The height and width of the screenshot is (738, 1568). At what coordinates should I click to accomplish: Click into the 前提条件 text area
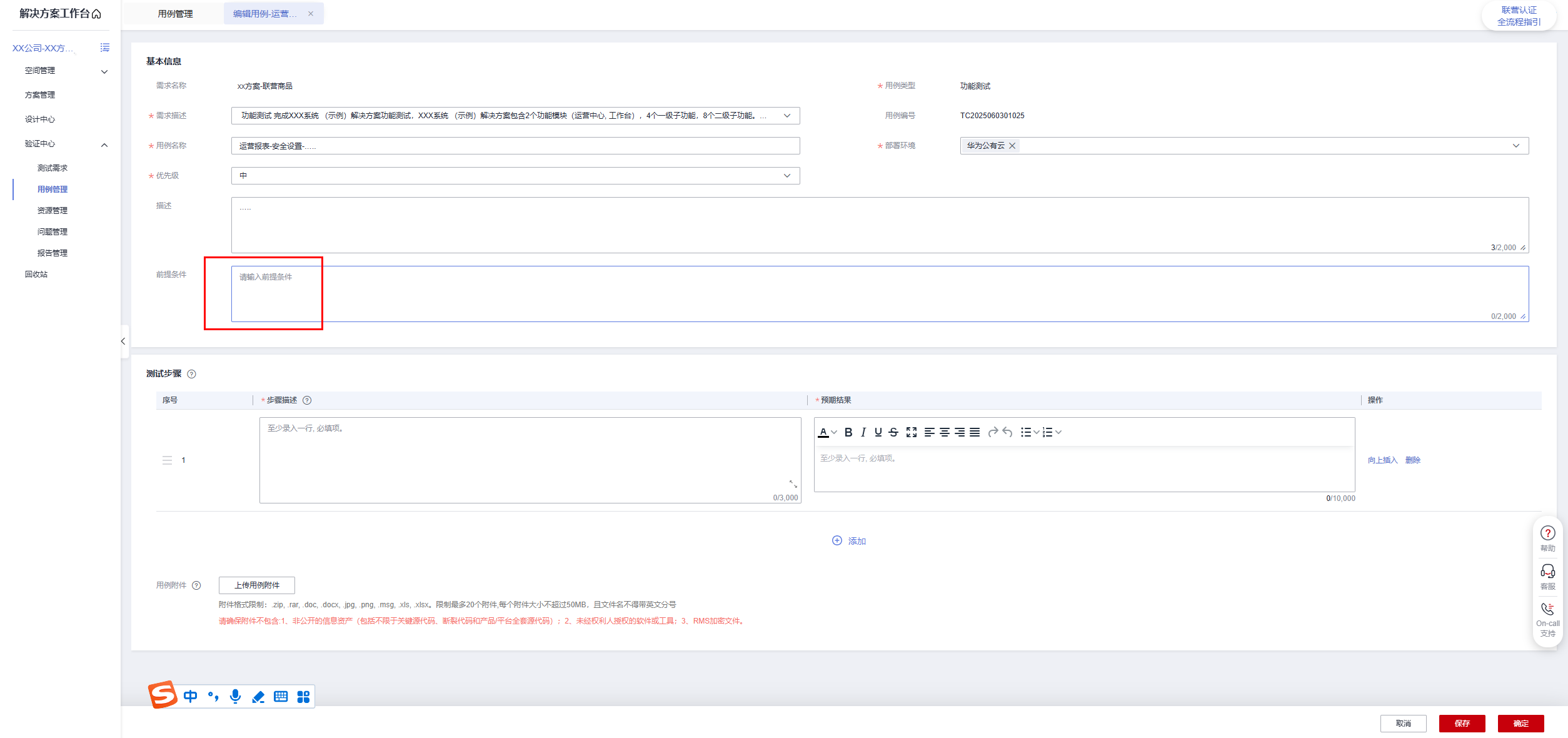point(880,294)
